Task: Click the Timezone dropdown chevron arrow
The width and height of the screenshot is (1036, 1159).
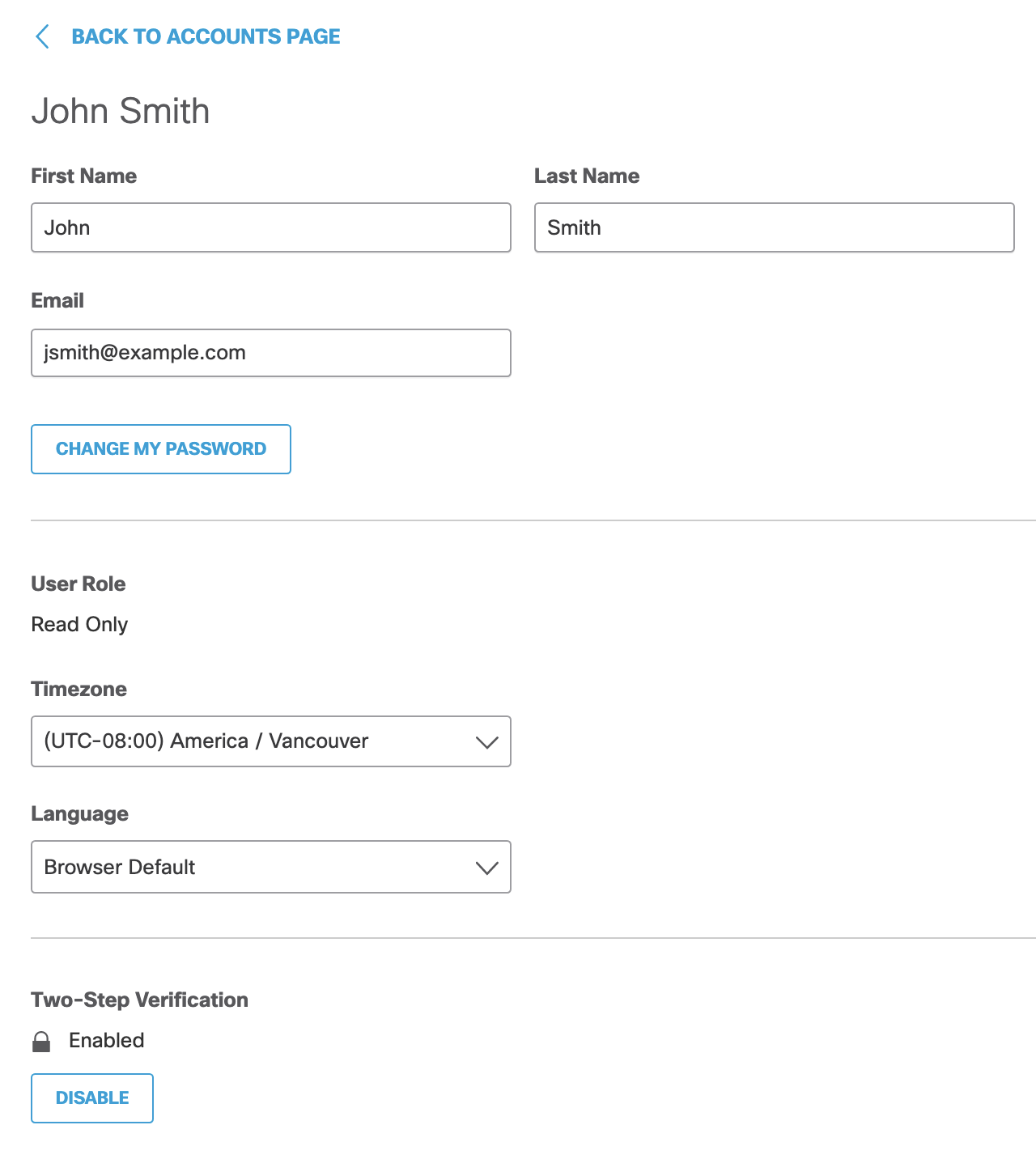Action: 486,742
